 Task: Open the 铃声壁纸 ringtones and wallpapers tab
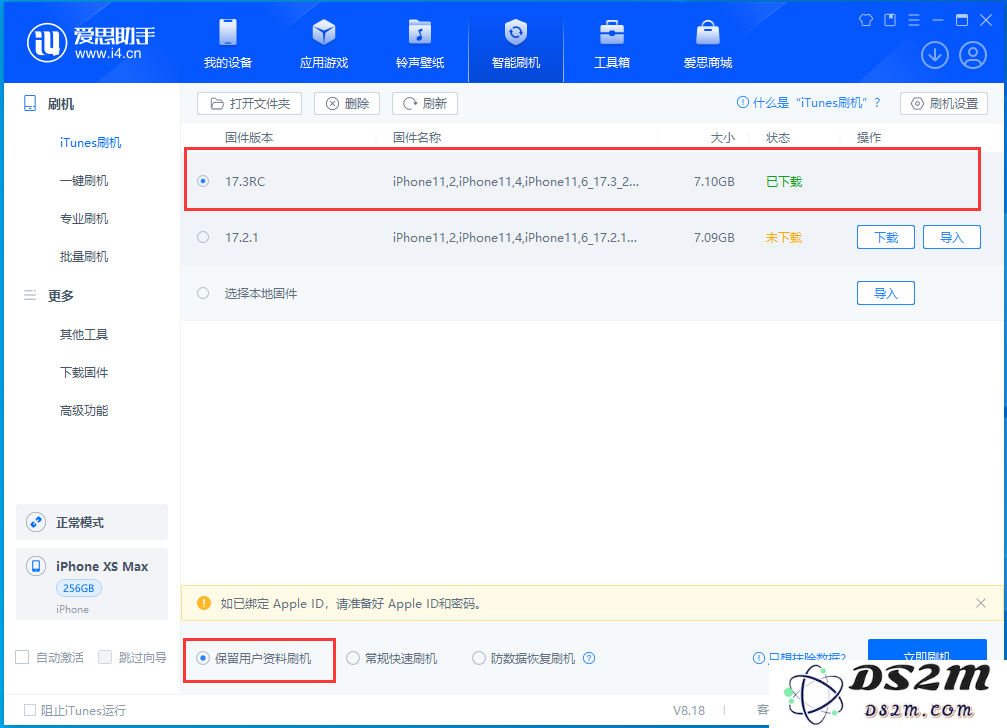point(420,44)
